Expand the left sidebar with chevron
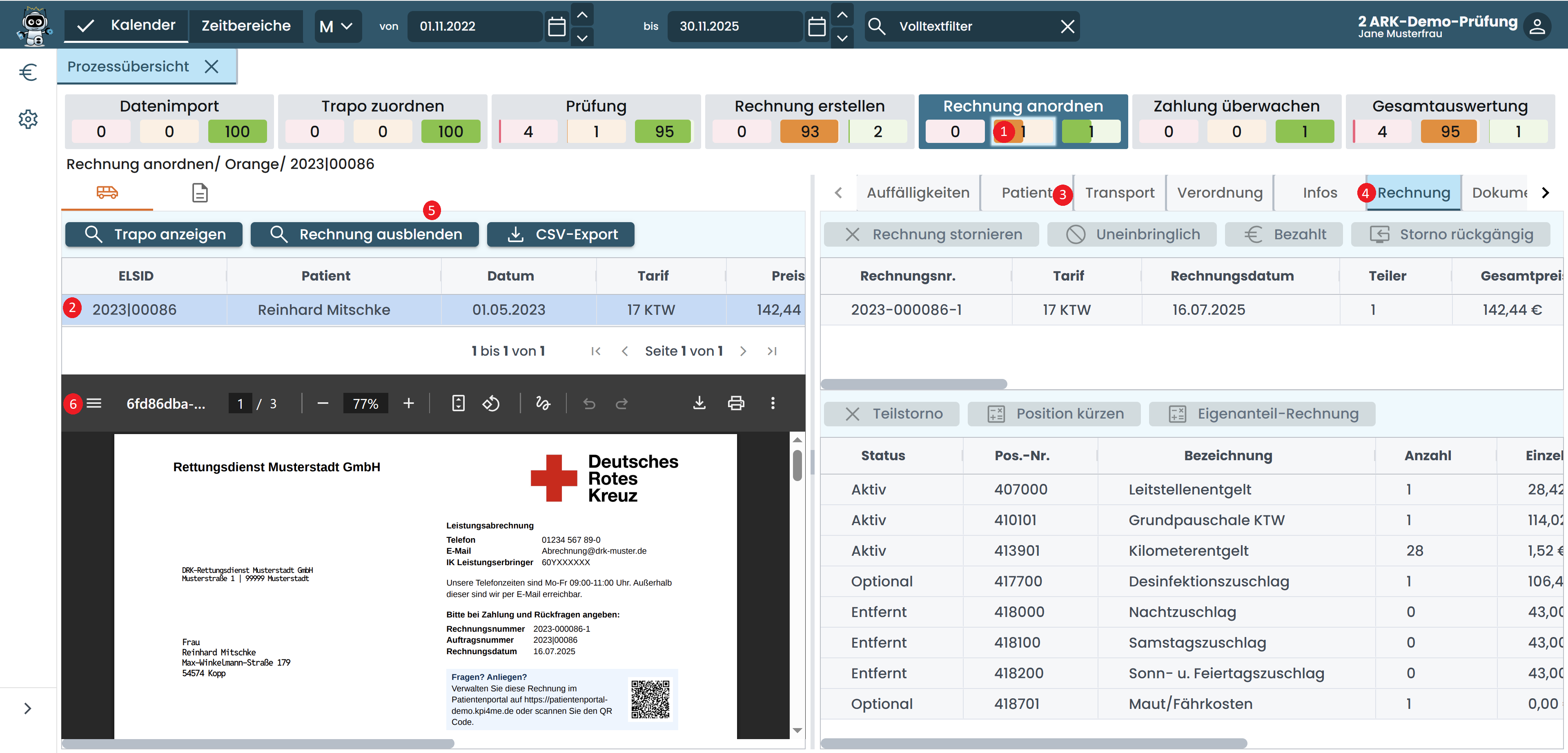 [27, 708]
